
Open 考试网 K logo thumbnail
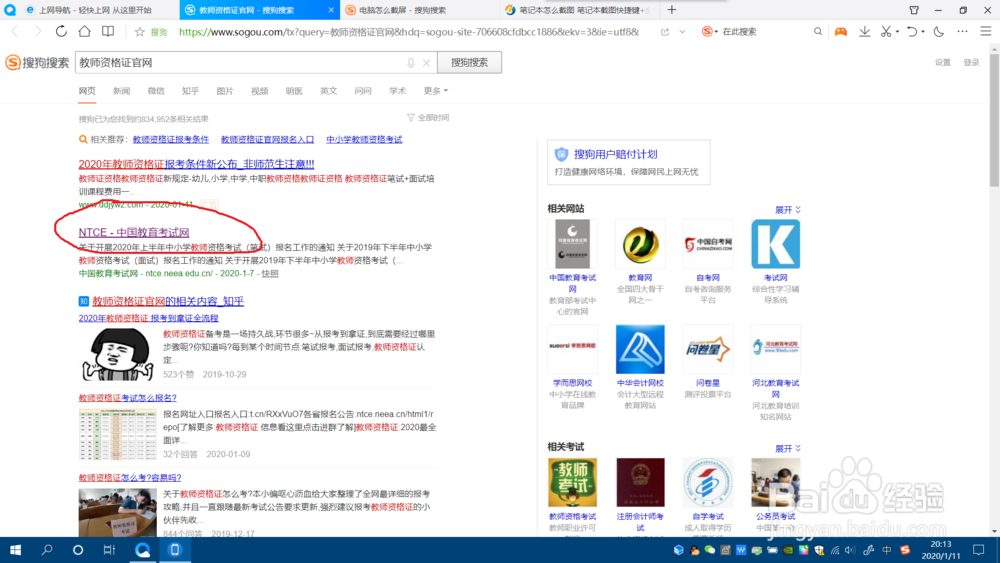776,244
